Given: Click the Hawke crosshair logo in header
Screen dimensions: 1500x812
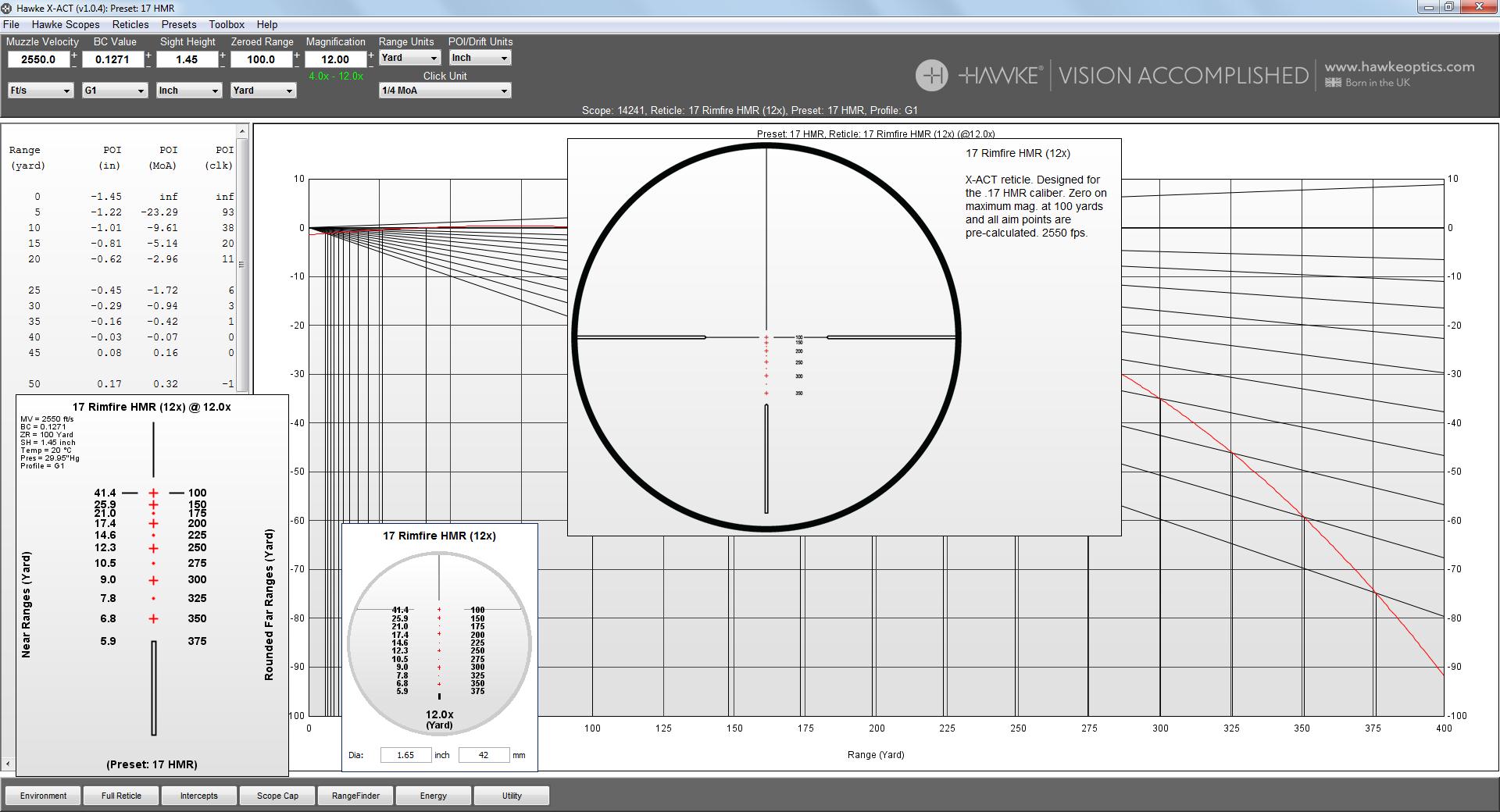Looking at the screenshot, I should tap(931, 76).
